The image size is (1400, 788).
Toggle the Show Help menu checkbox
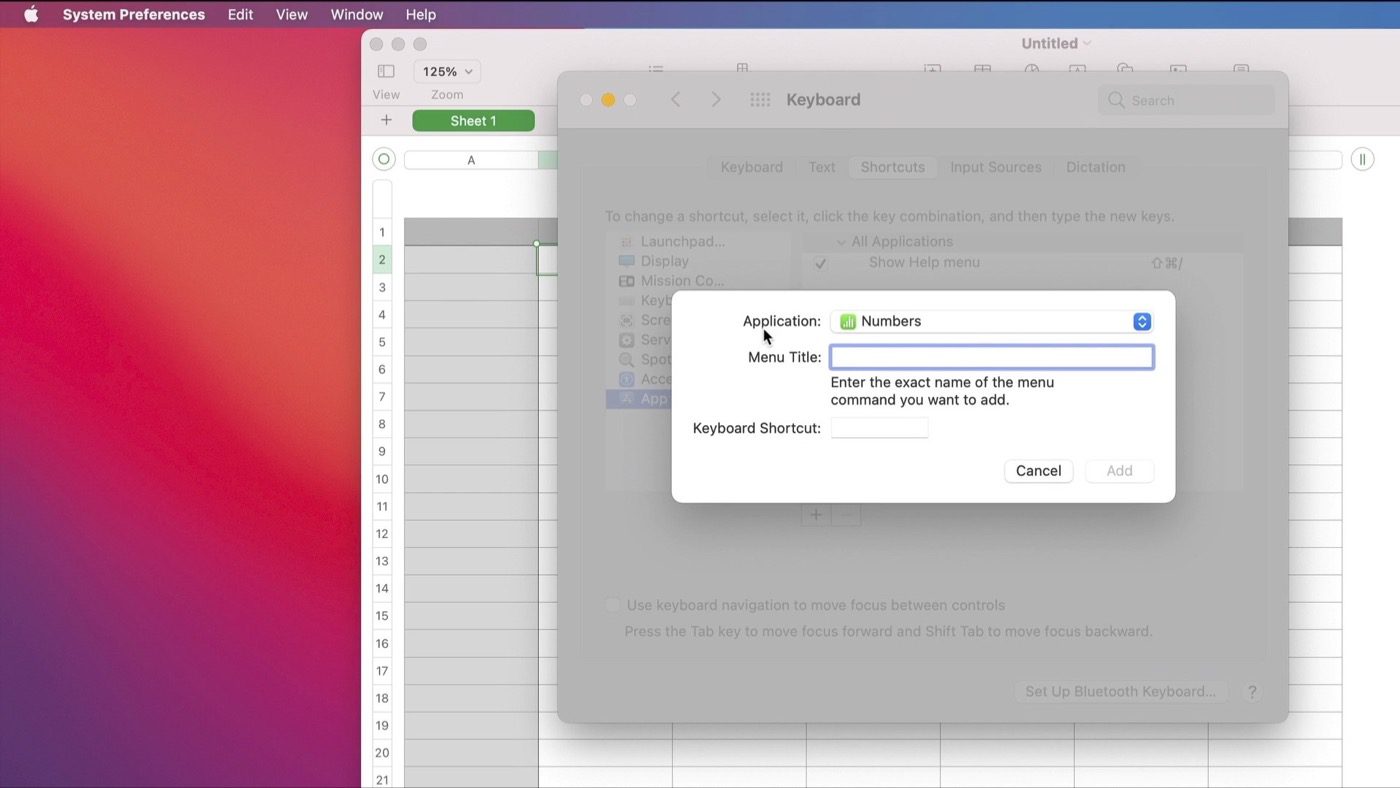click(820, 263)
